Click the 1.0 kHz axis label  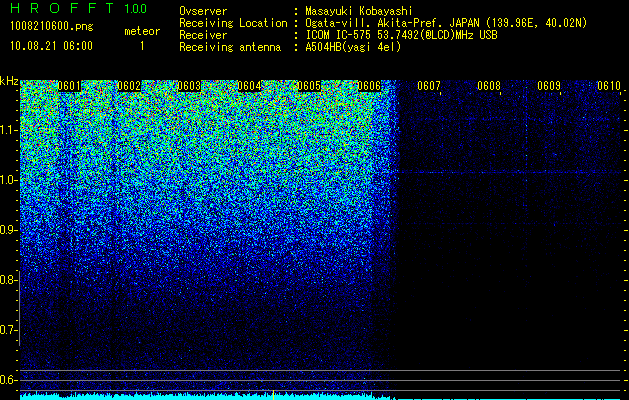[x=9, y=180]
